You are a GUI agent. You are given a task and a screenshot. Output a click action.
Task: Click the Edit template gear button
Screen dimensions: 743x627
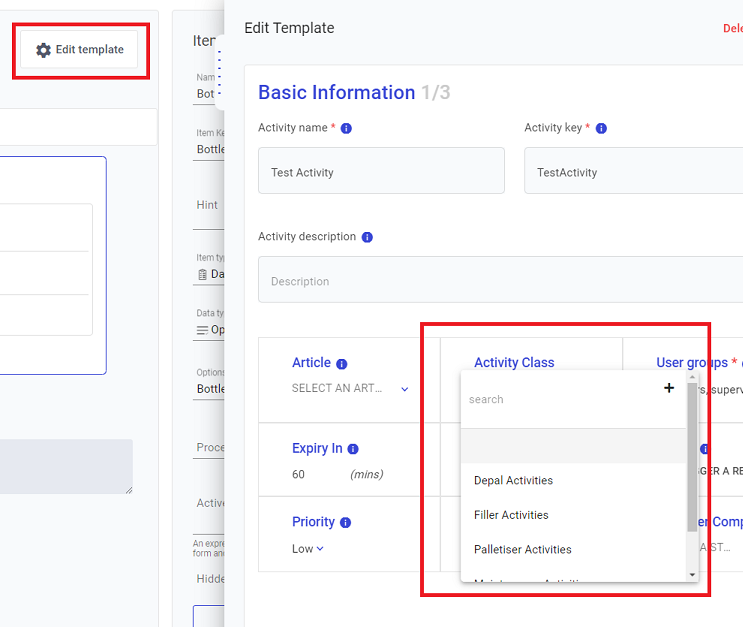(x=80, y=50)
